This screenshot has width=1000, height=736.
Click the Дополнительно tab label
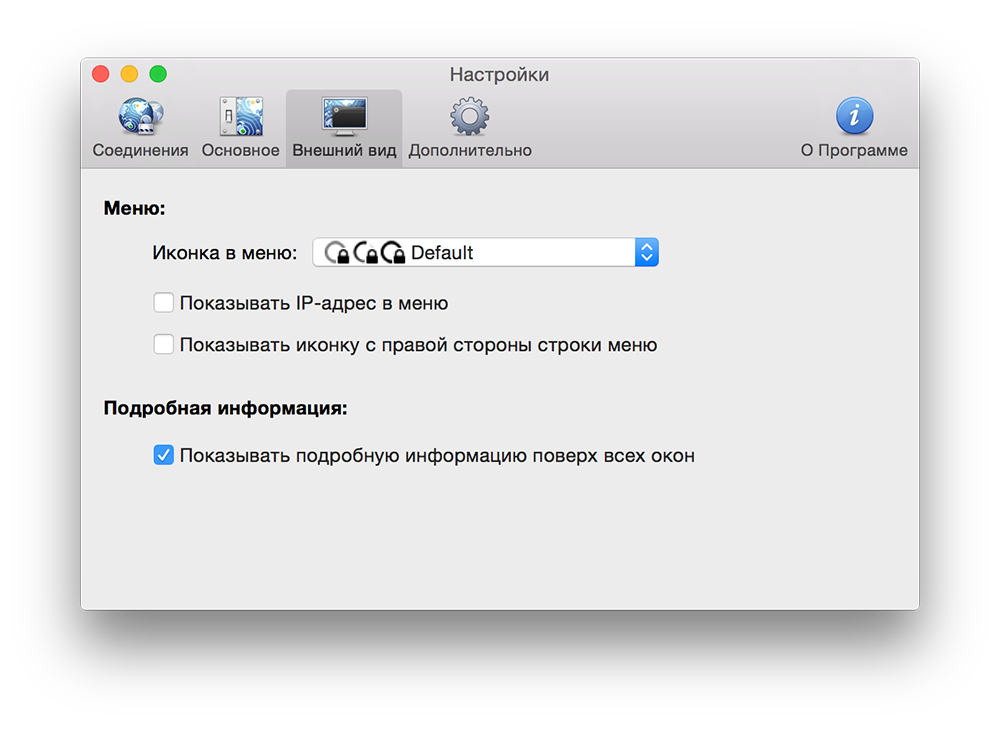(470, 151)
